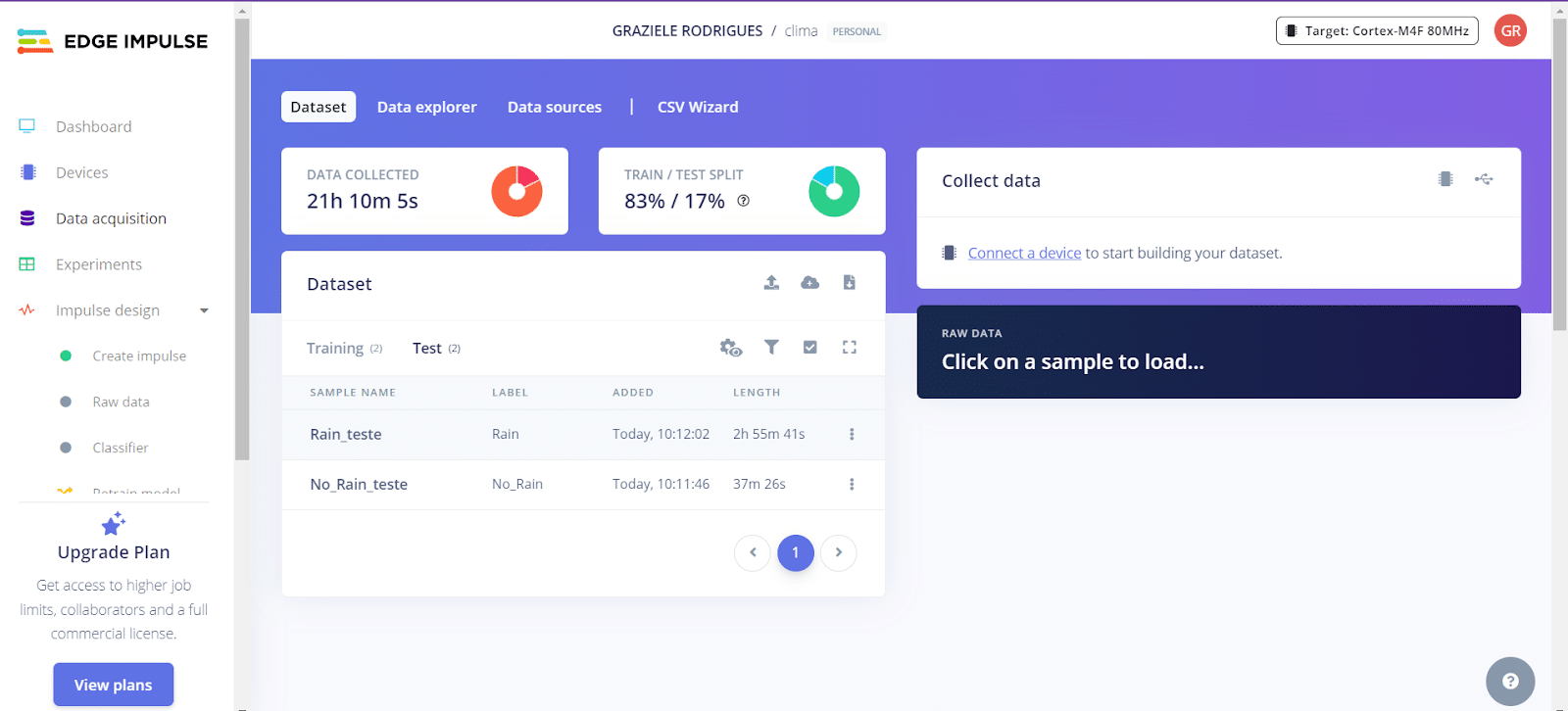Click the chip icon in Collect data header
1568x711 pixels.
pos(1445,179)
